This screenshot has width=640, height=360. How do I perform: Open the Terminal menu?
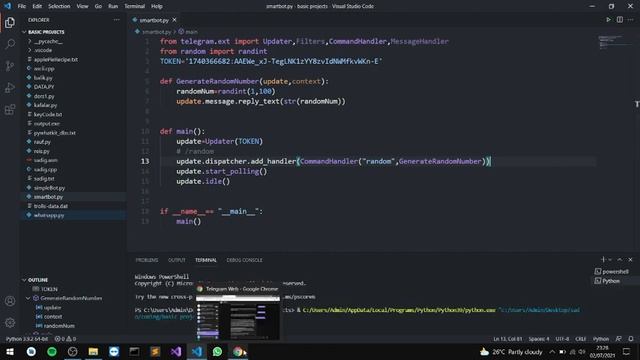tap(135, 6)
